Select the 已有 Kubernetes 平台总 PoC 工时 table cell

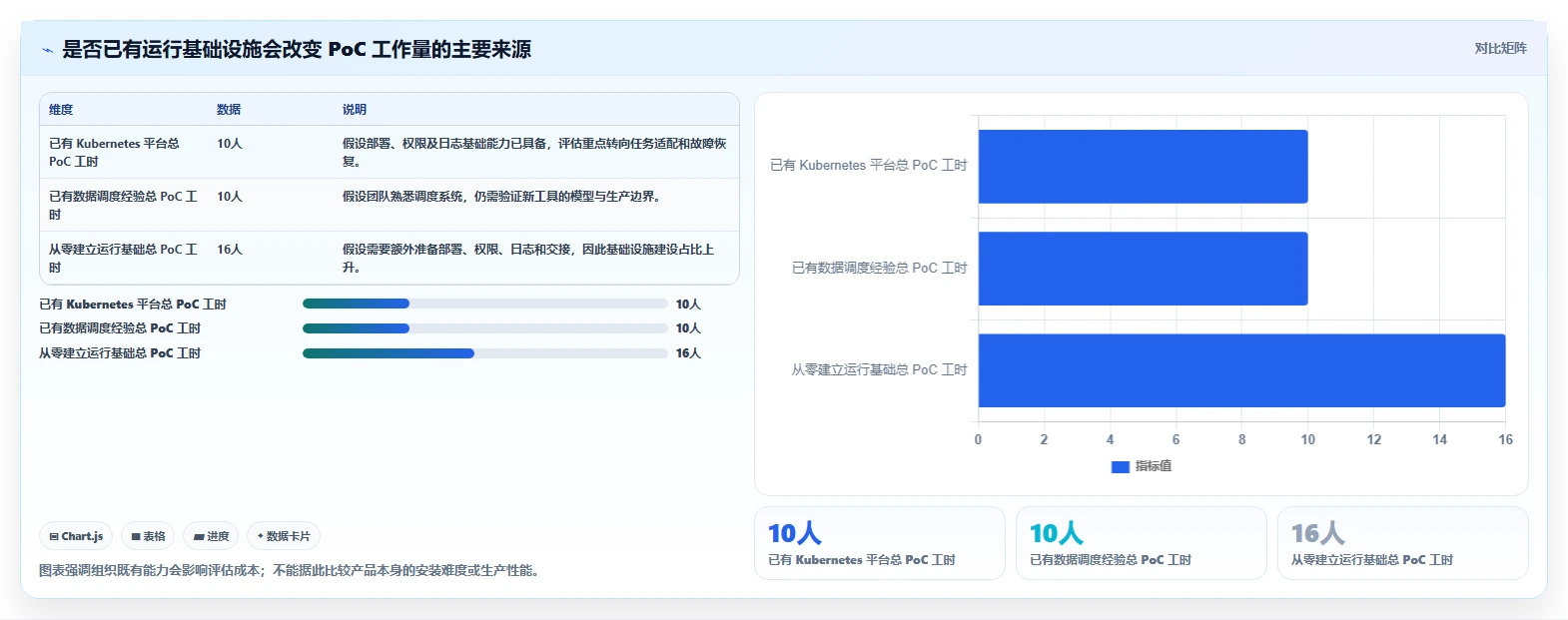coord(124,152)
